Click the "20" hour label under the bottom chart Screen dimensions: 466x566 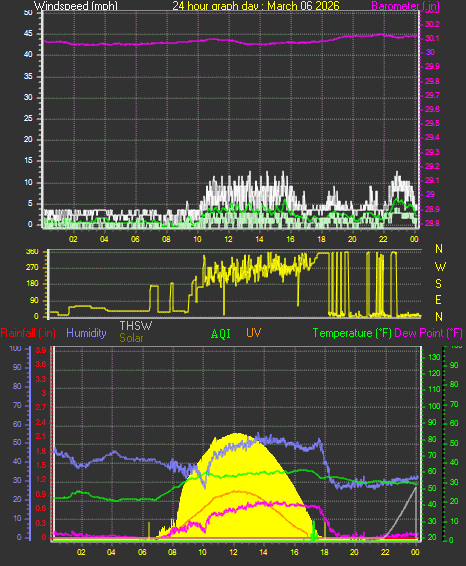click(x=354, y=552)
